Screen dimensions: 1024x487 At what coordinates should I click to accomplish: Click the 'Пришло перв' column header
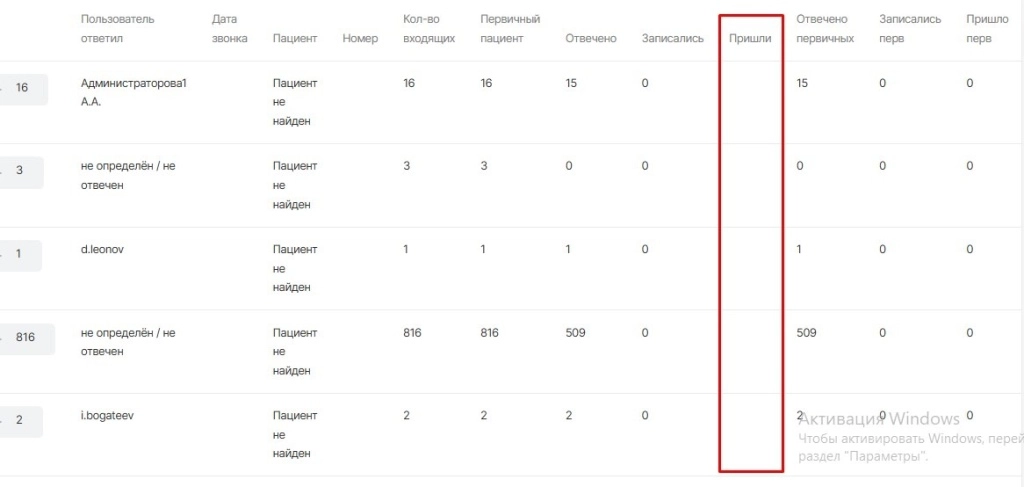(987, 29)
